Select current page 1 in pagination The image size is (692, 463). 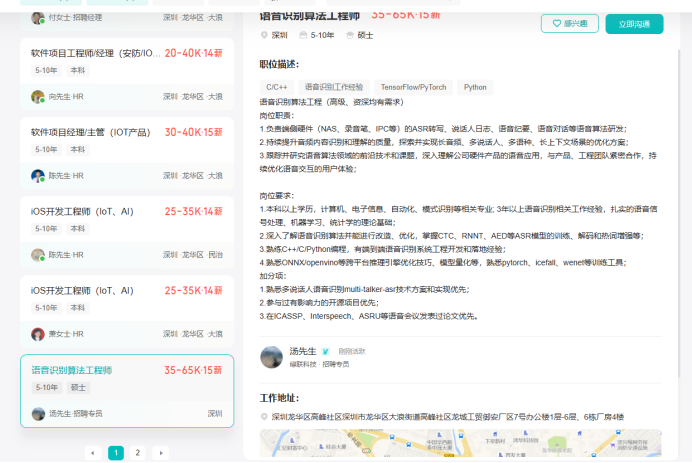pyautogui.click(x=115, y=453)
